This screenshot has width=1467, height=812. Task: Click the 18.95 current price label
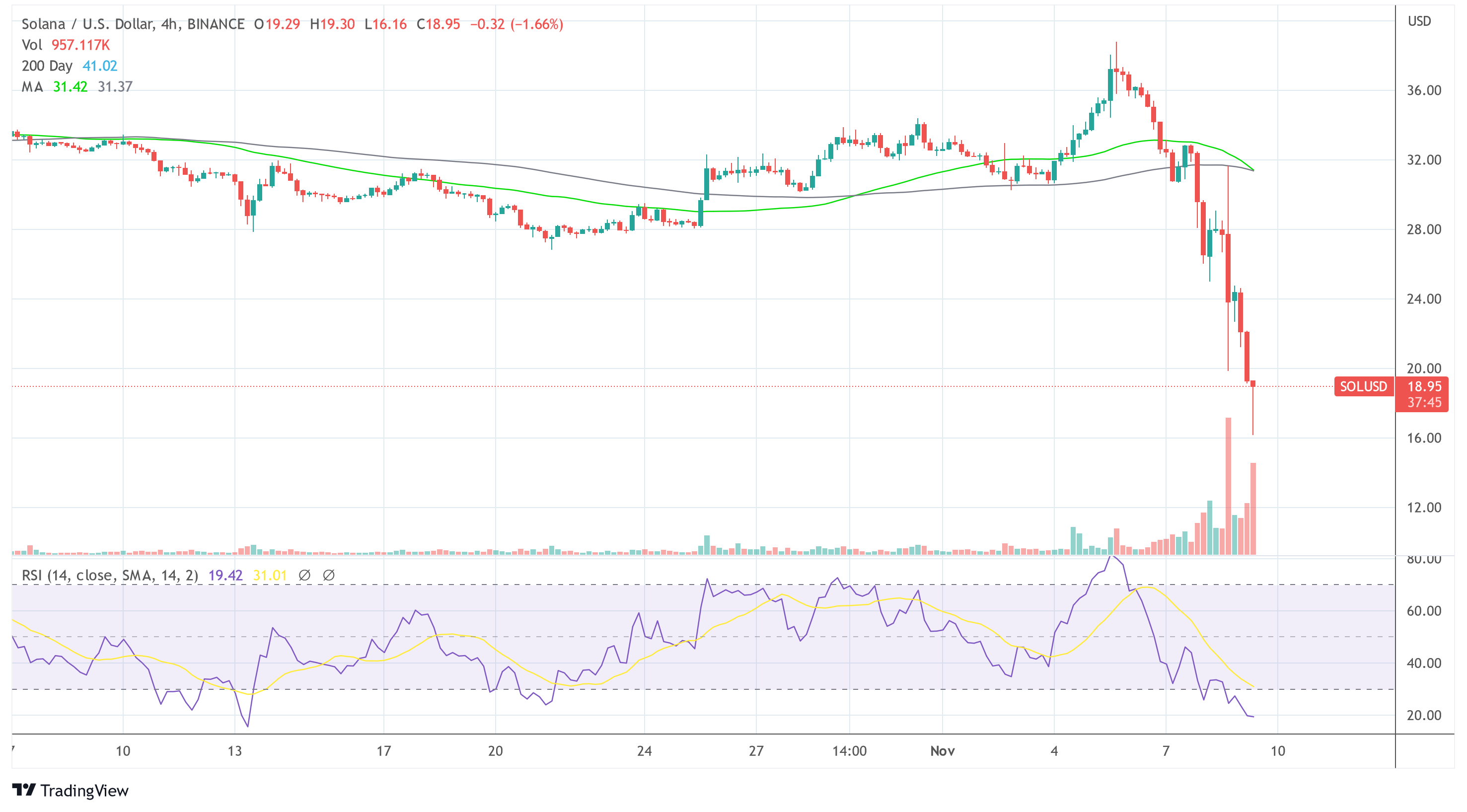(1424, 387)
